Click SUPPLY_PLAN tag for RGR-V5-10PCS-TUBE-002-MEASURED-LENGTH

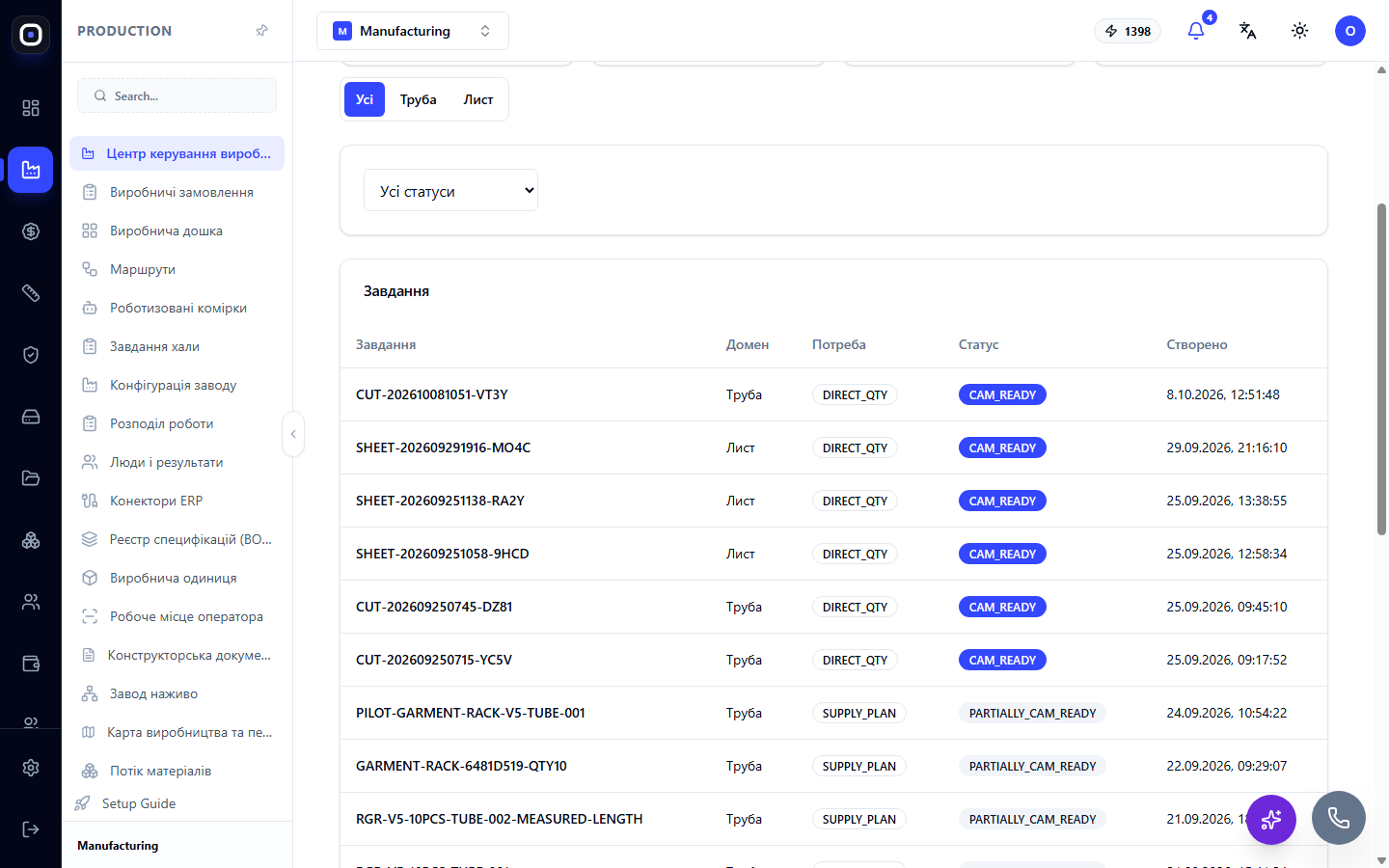click(858, 819)
